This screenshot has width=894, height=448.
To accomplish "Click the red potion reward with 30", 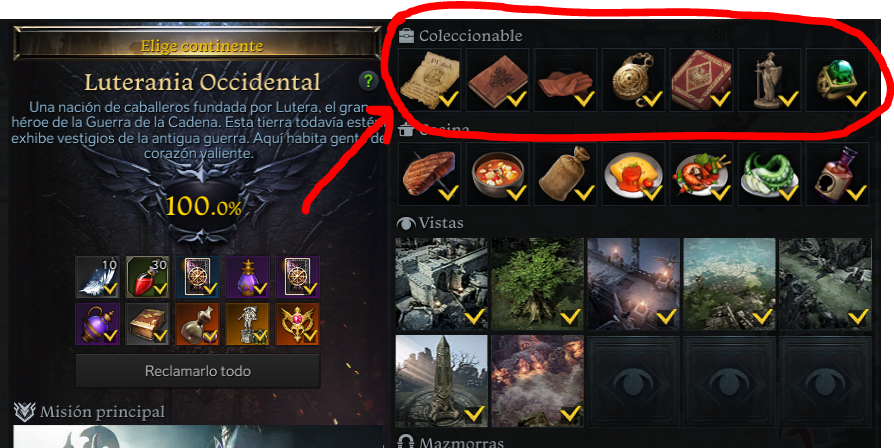I will (148, 277).
